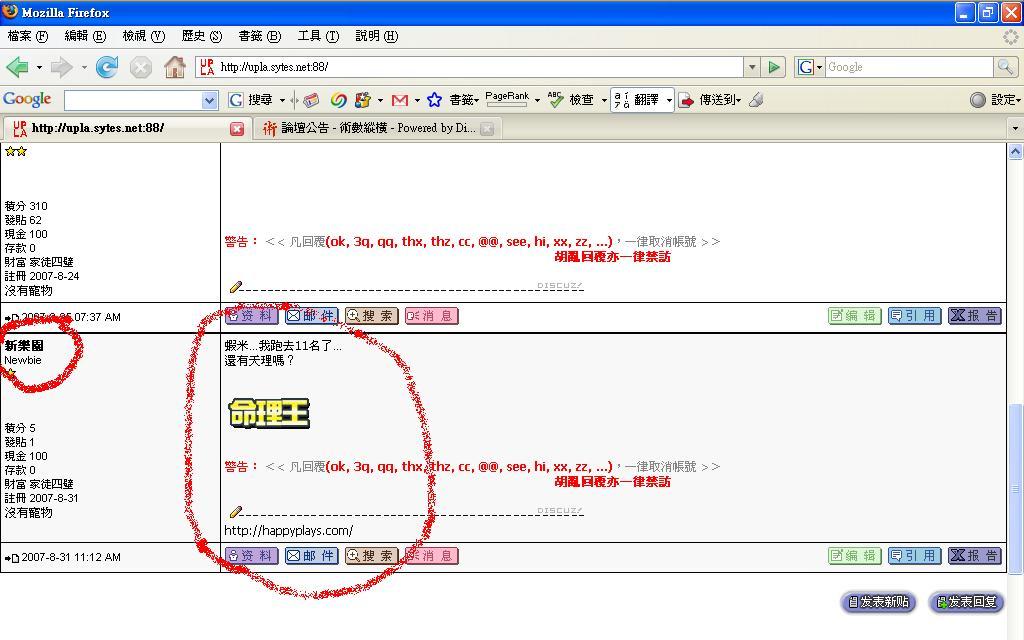The height and width of the screenshot is (640, 1024).
Task: Expand the tab list dropdown arrow
Action: (1015, 128)
